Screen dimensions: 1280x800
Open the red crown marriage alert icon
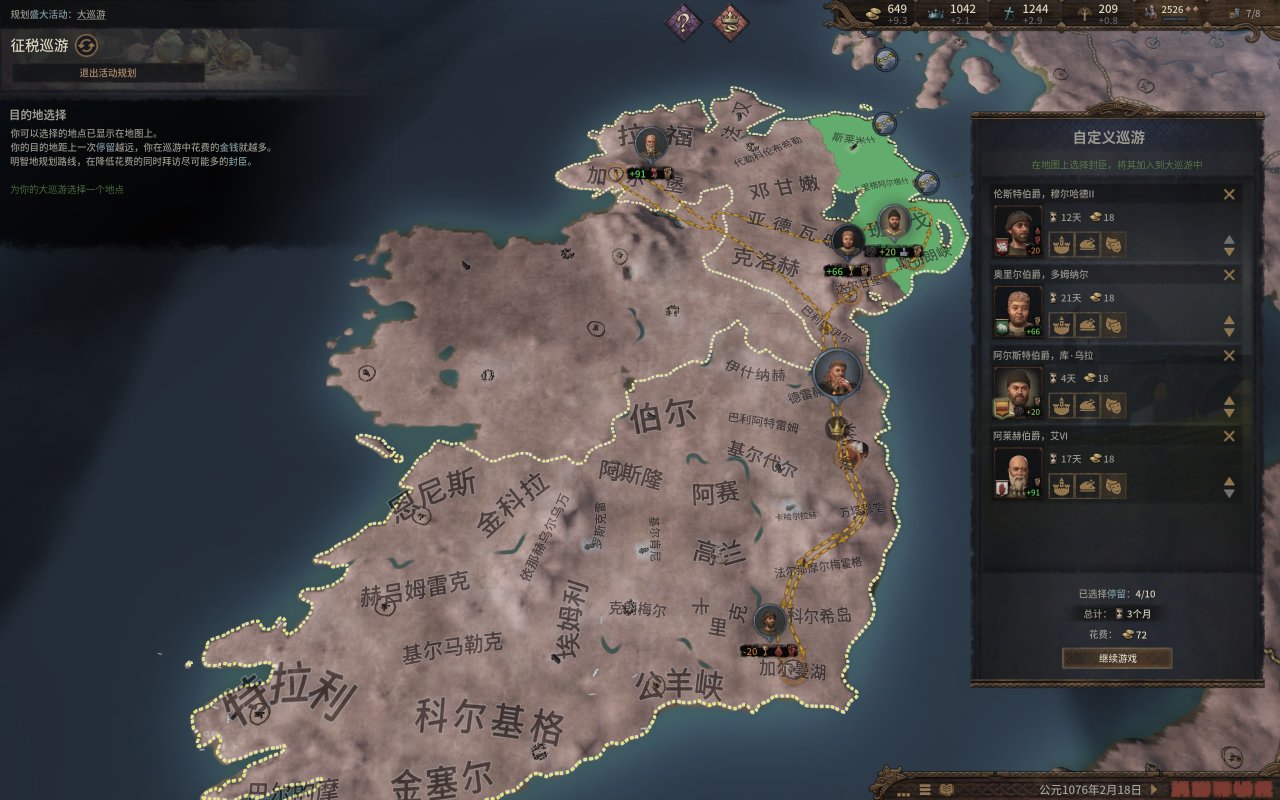tap(731, 22)
